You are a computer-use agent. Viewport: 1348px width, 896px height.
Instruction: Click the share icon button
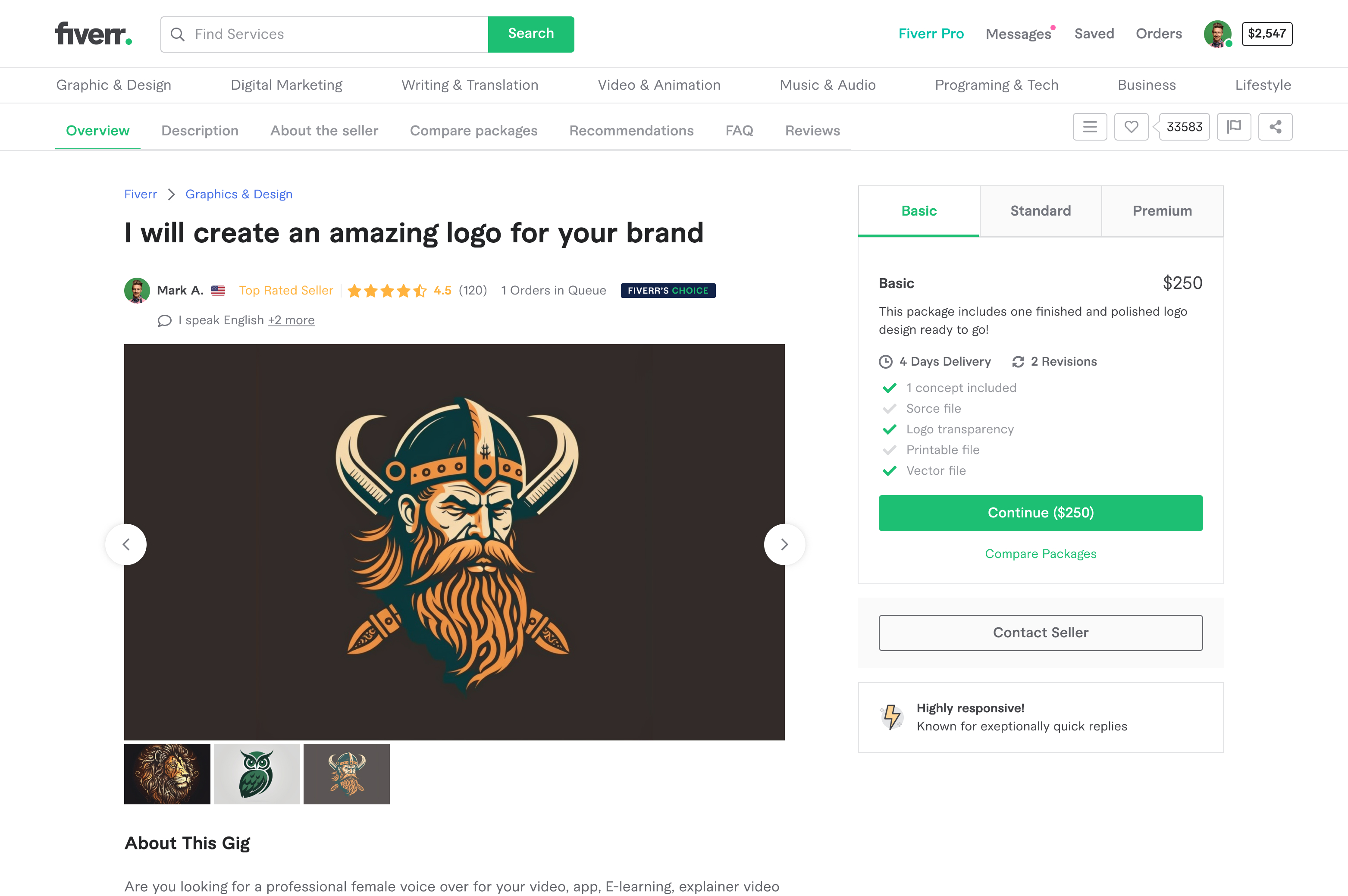pyautogui.click(x=1275, y=127)
